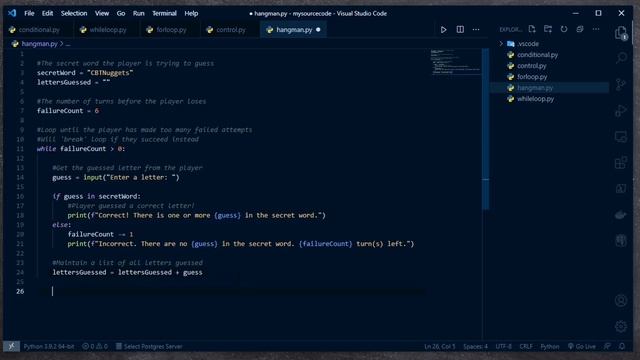This screenshot has width=640, height=360.
Task: Click the VS Code logo in title bar
Action: (12, 13)
